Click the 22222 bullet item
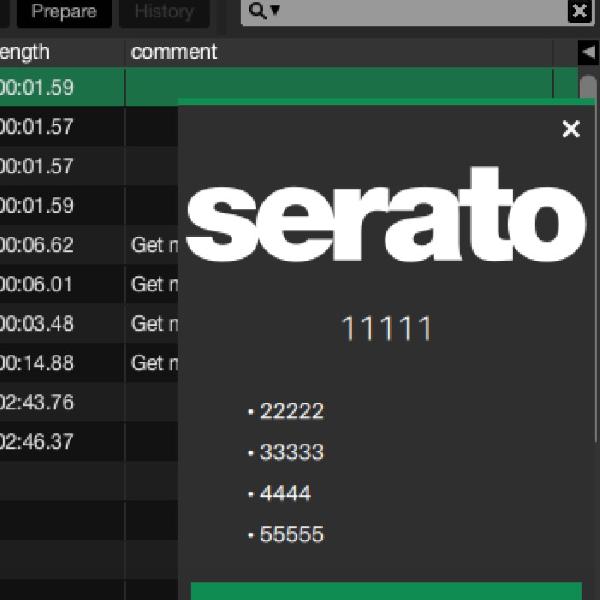Viewport: 600px width, 600px height. click(x=286, y=411)
